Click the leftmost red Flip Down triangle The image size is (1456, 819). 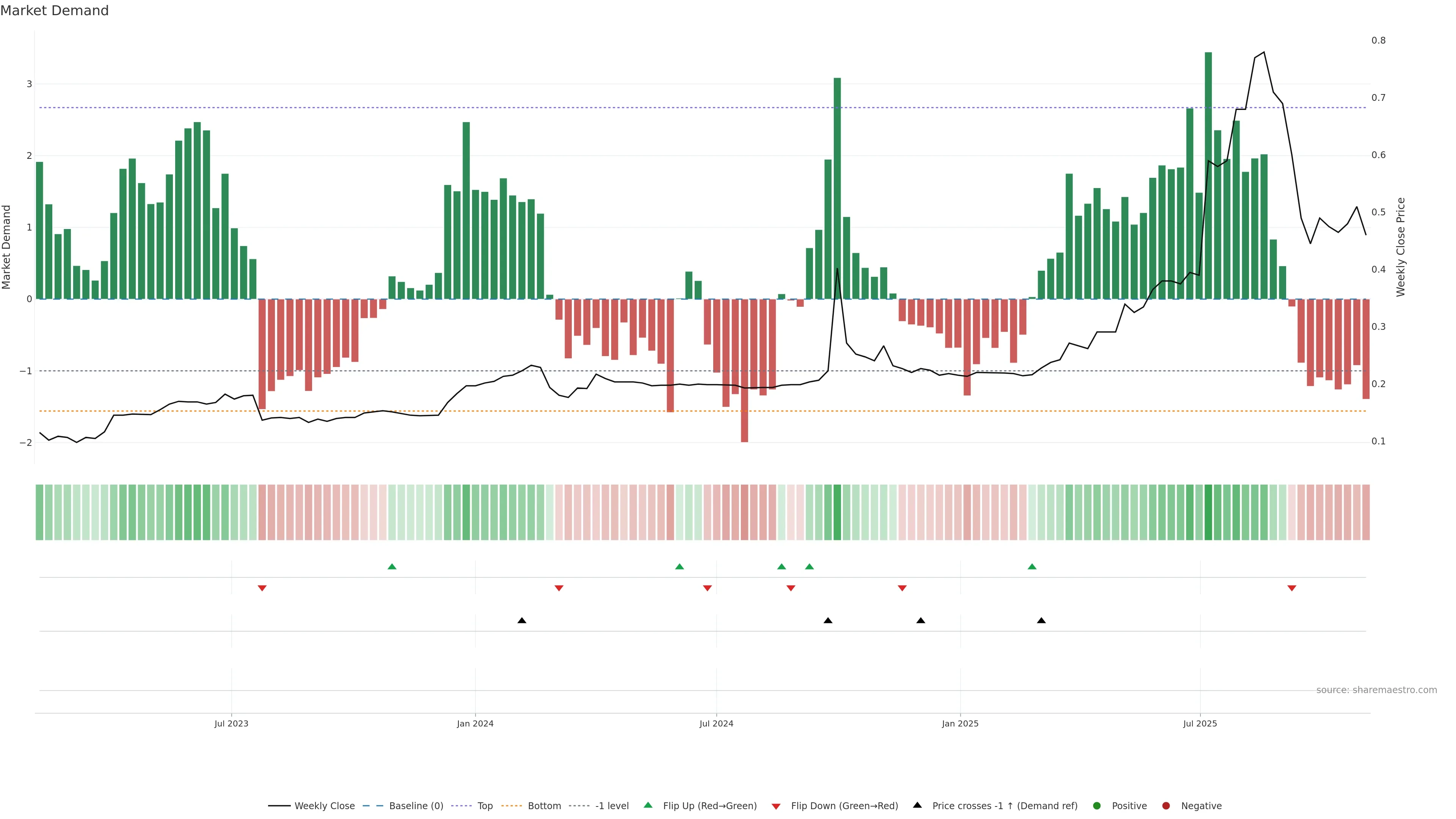pyautogui.click(x=262, y=588)
